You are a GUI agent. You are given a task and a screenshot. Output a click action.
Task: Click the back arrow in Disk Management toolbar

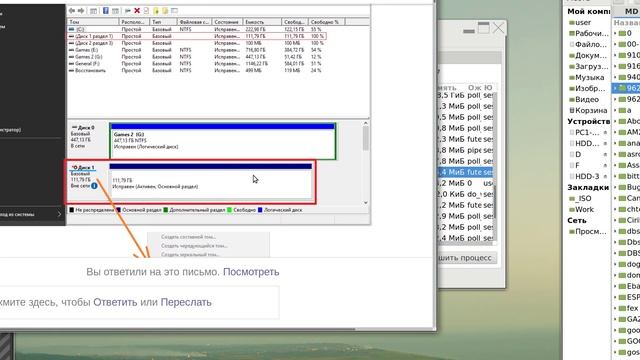(72, 11)
